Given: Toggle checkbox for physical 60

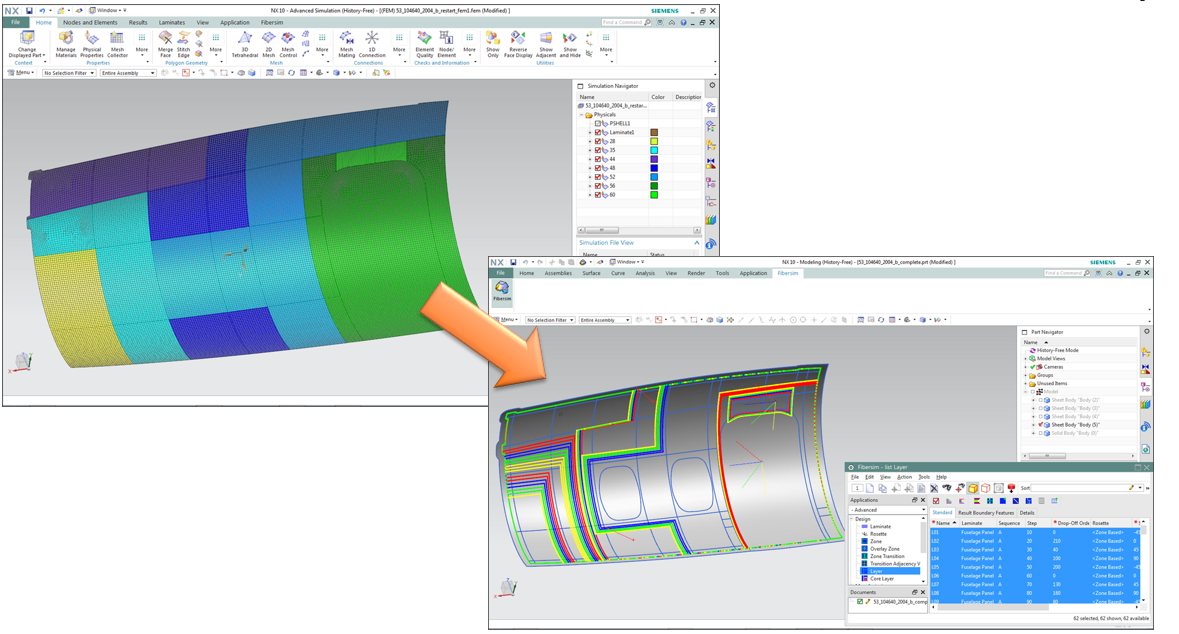Looking at the screenshot, I should 598,195.
